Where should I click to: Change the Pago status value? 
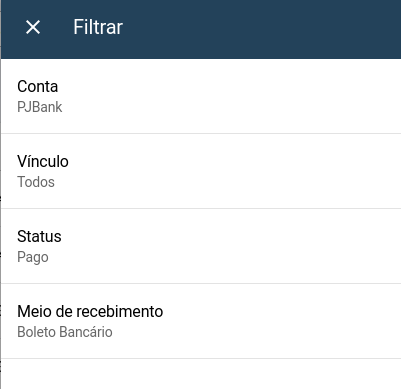click(33, 257)
